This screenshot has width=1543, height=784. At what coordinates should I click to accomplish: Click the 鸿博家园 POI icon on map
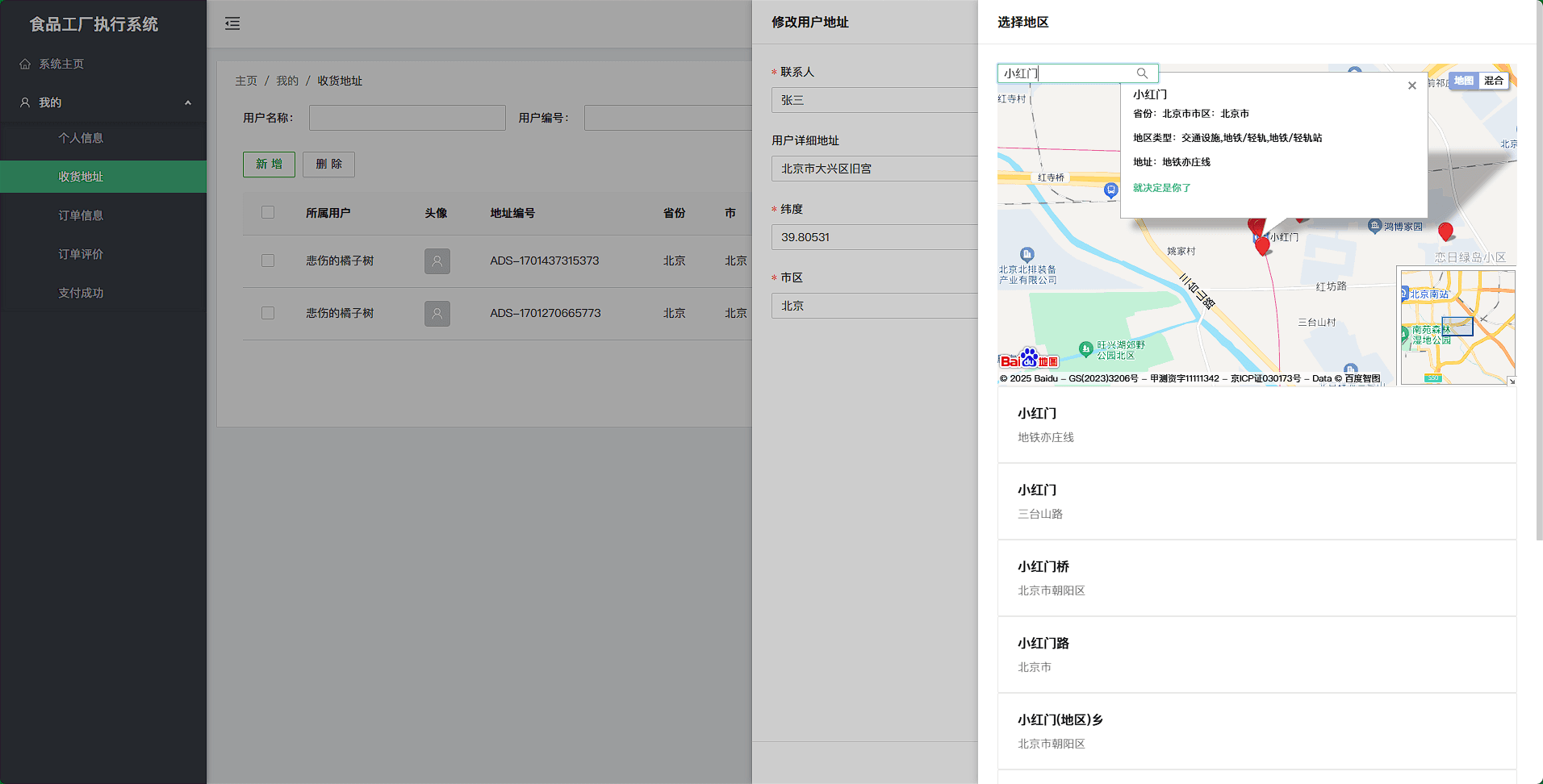point(1374,226)
